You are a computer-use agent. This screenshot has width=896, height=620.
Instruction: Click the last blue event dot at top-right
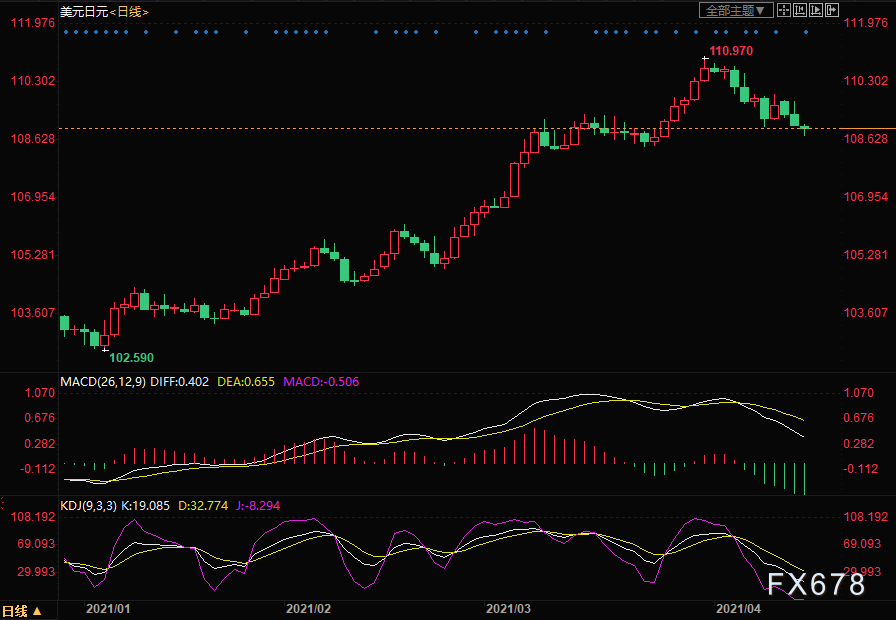807,32
